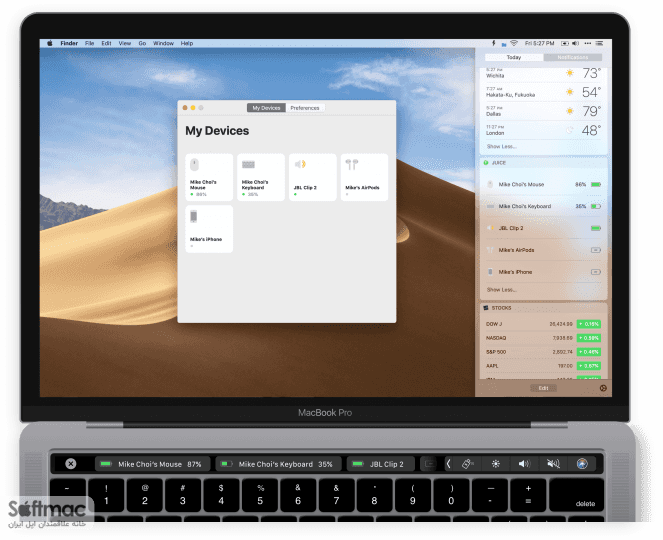Click the NASDAQ percentage change badge
The width and height of the screenshot is (663, 540).
(589, 338)
